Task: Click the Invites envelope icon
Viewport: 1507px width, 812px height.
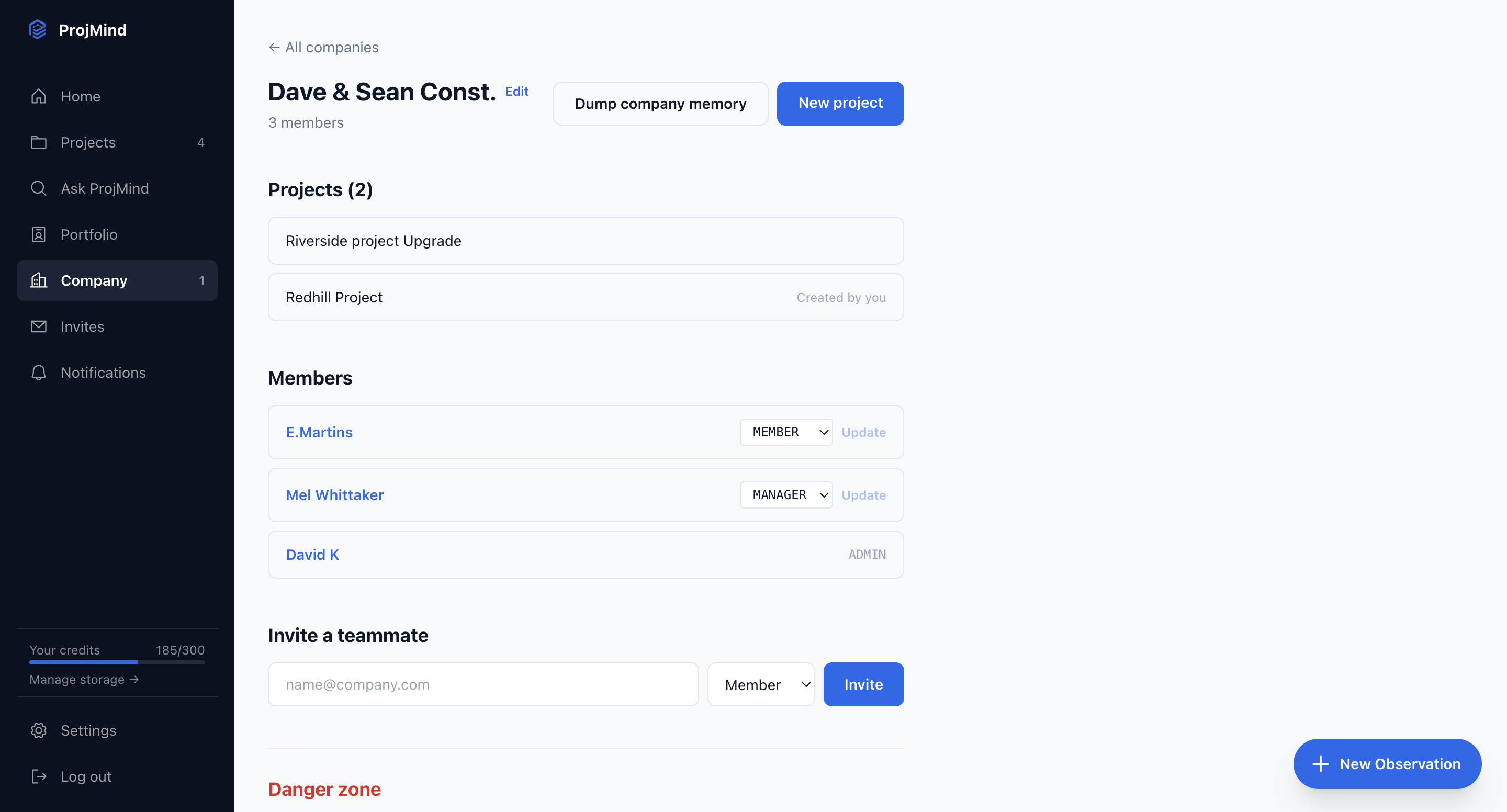Action: (x=39, y=326)
